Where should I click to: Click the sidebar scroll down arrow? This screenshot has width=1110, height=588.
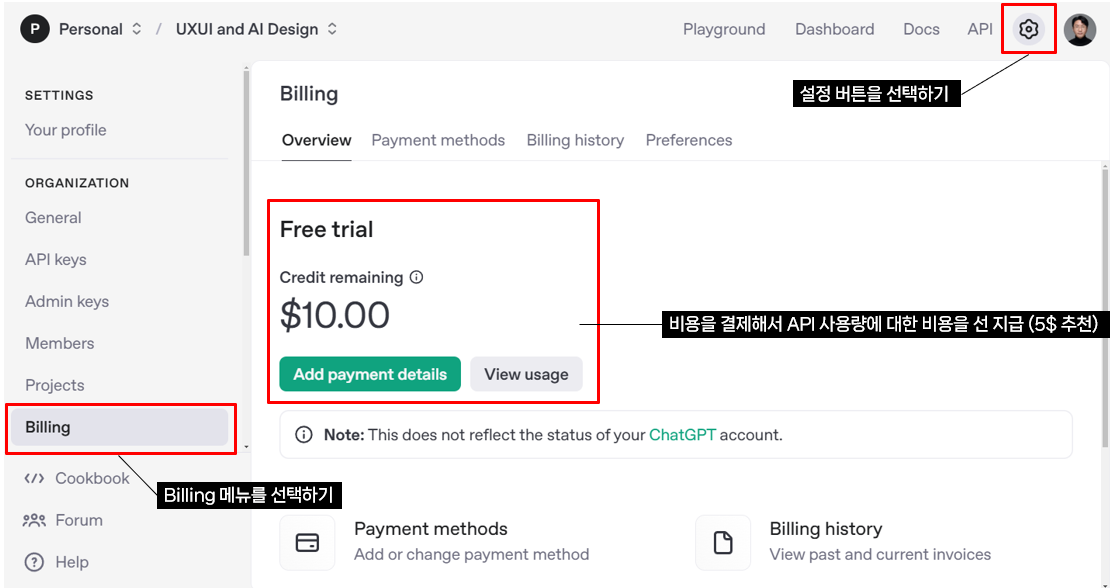click(x=246, y=447)
